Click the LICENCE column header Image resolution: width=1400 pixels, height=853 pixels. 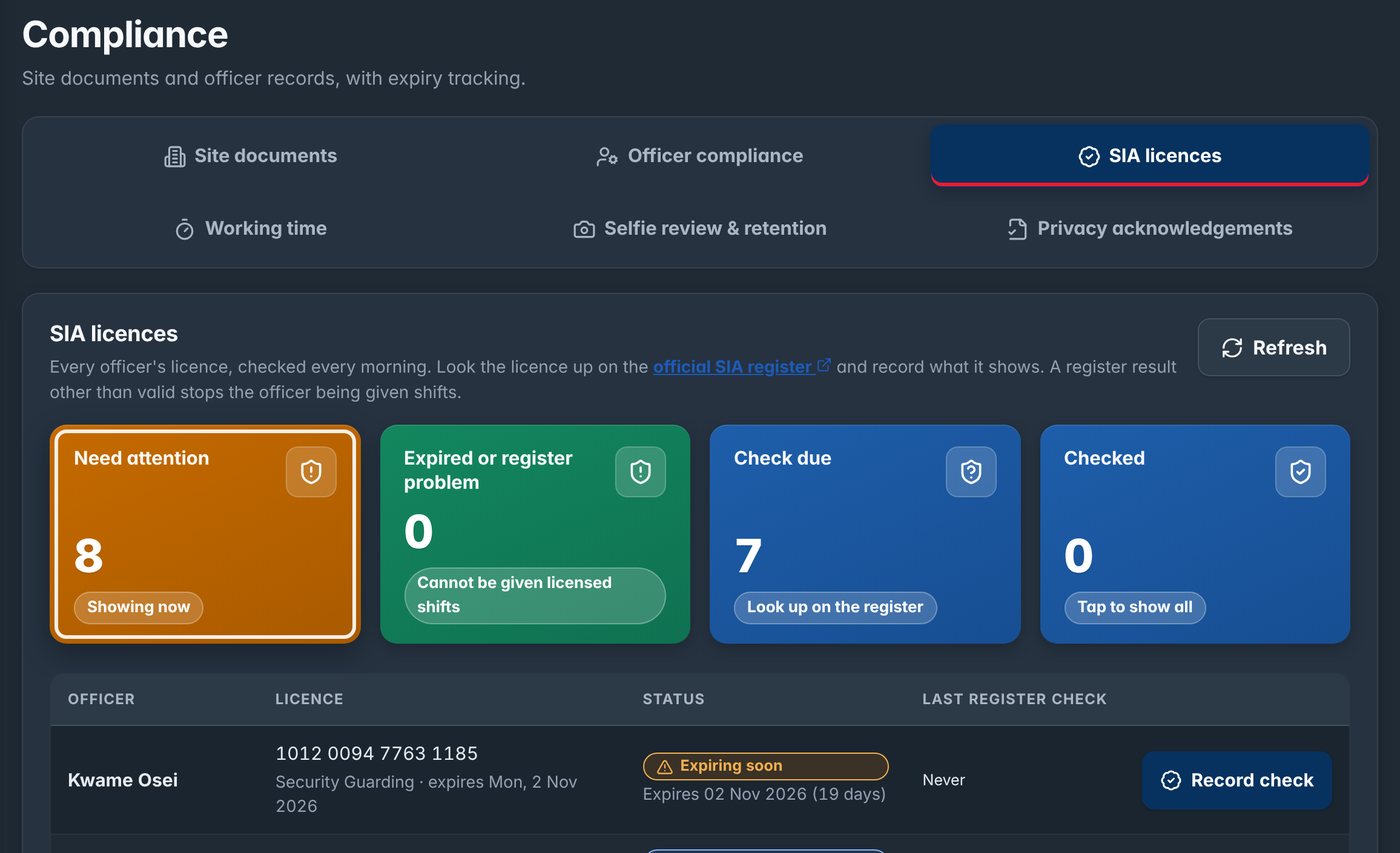click(x=309, y=699)
